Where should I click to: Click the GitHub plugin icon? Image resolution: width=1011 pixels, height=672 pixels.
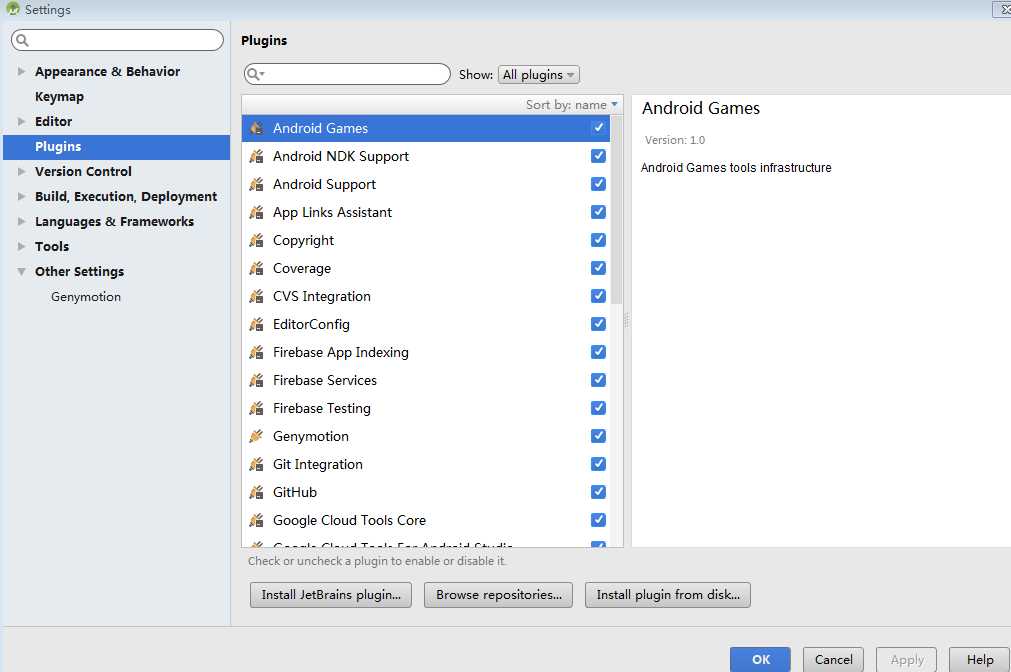click(x=257, y=492)
